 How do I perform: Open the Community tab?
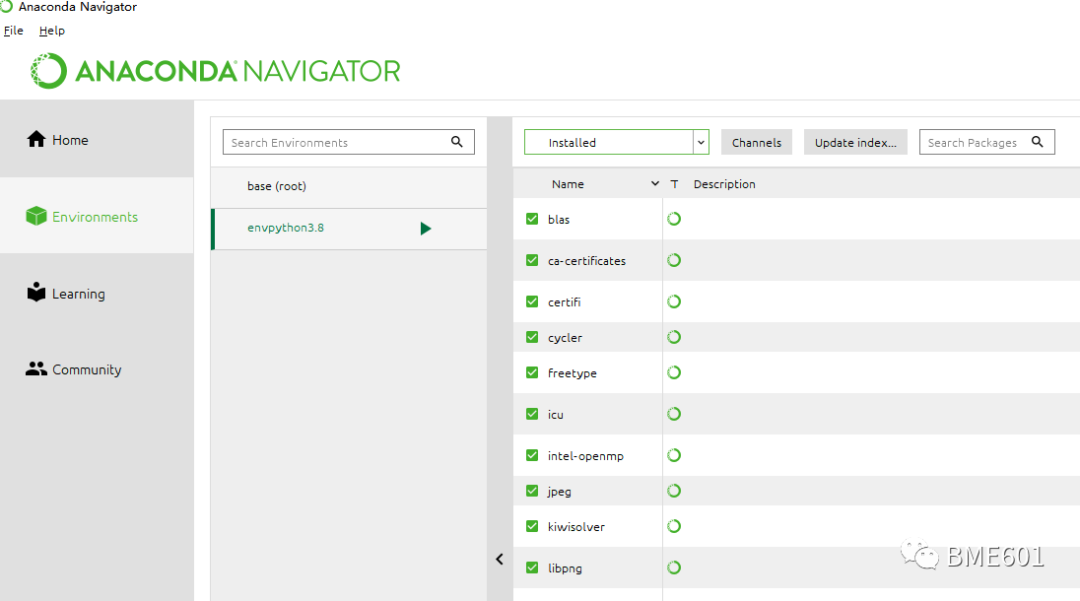coord(96,370)
